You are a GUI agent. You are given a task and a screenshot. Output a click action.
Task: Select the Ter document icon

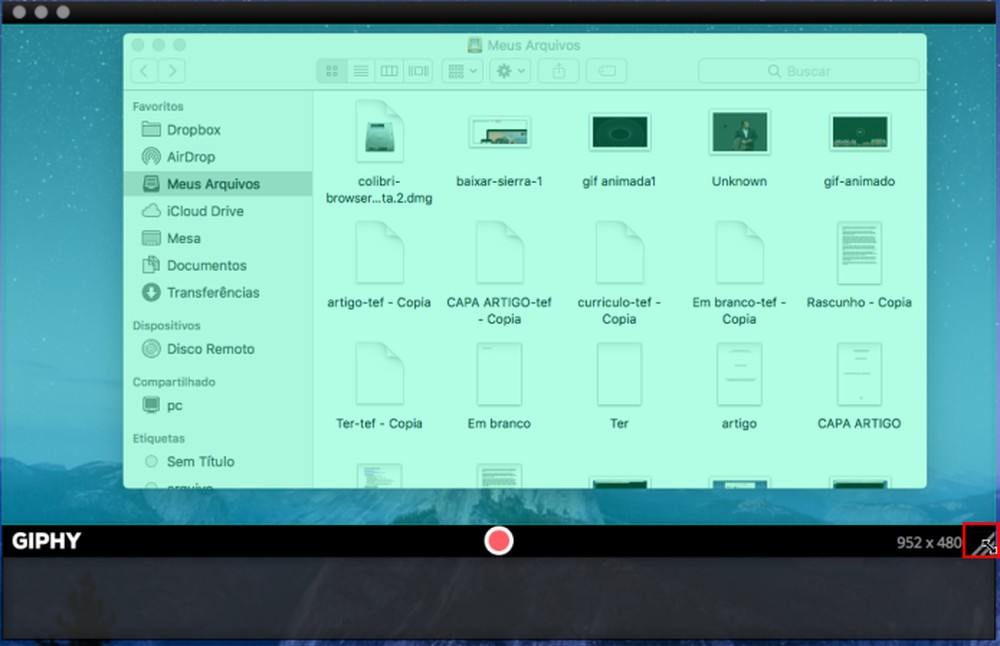(x=619, y=374)
